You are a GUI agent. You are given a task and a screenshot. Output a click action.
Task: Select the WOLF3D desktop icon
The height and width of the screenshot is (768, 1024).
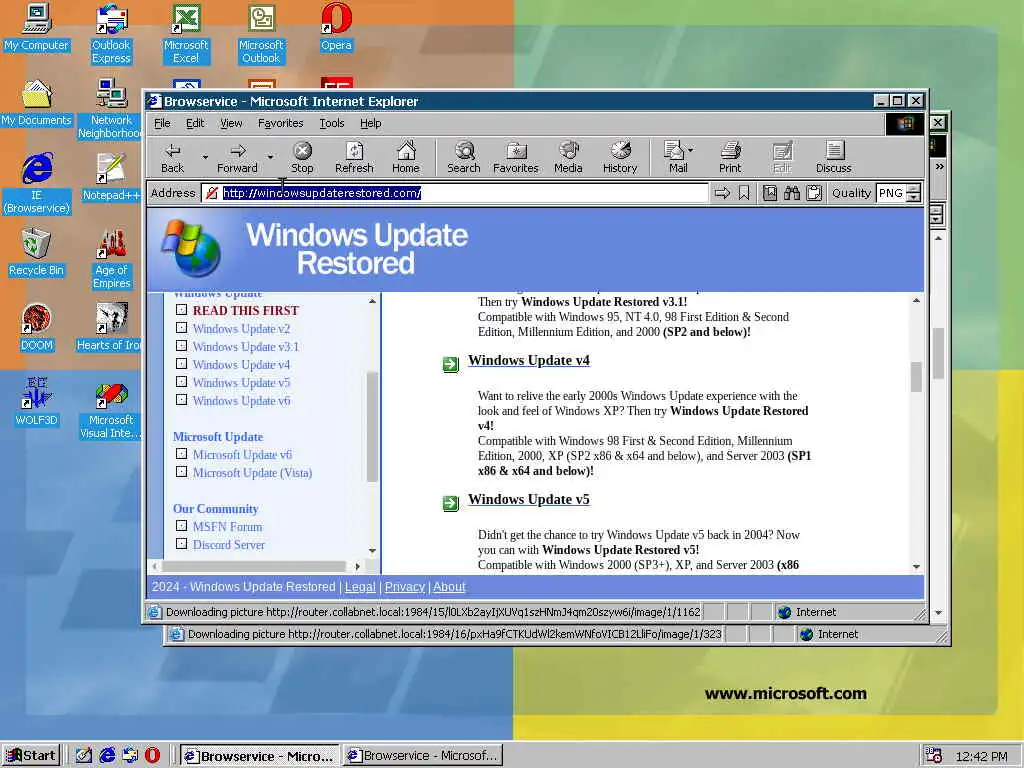[37, 402]
